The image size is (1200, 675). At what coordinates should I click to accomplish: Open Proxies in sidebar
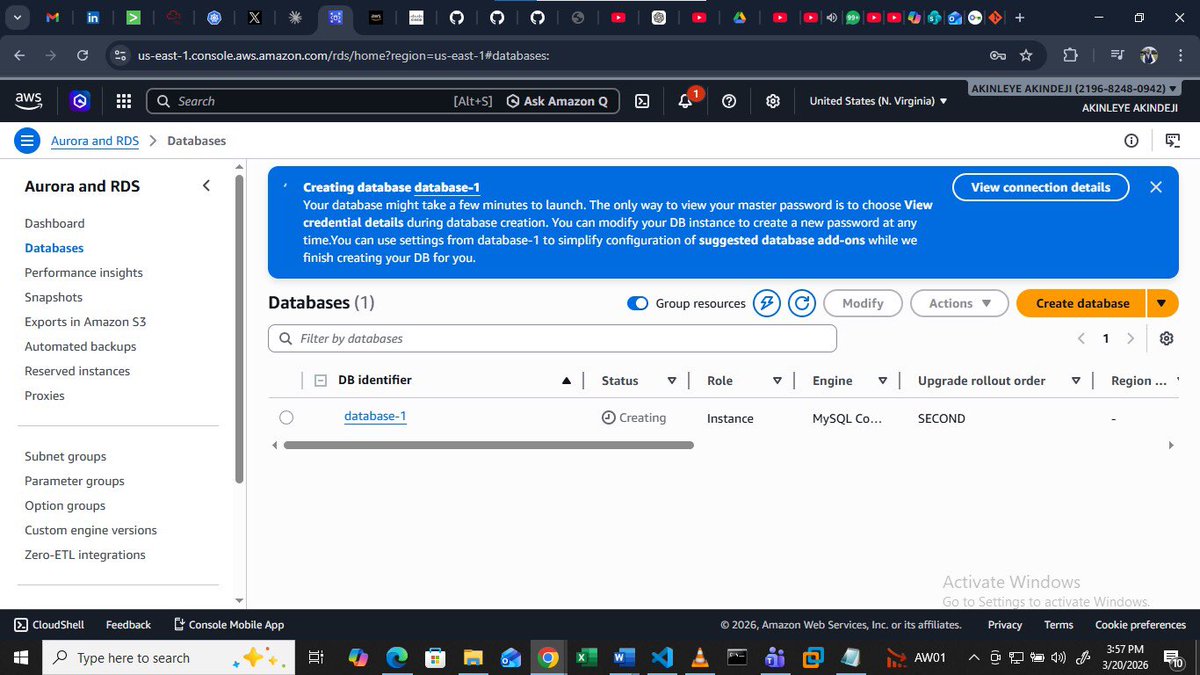point(45,395)
